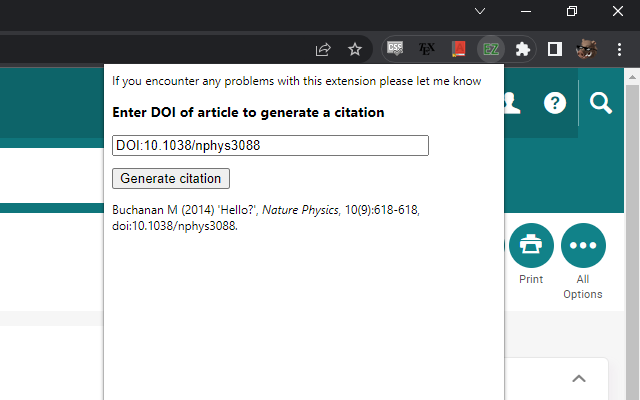640x400 pixels.
Task: Open the site search magnifier
Action: pos(600,103)
